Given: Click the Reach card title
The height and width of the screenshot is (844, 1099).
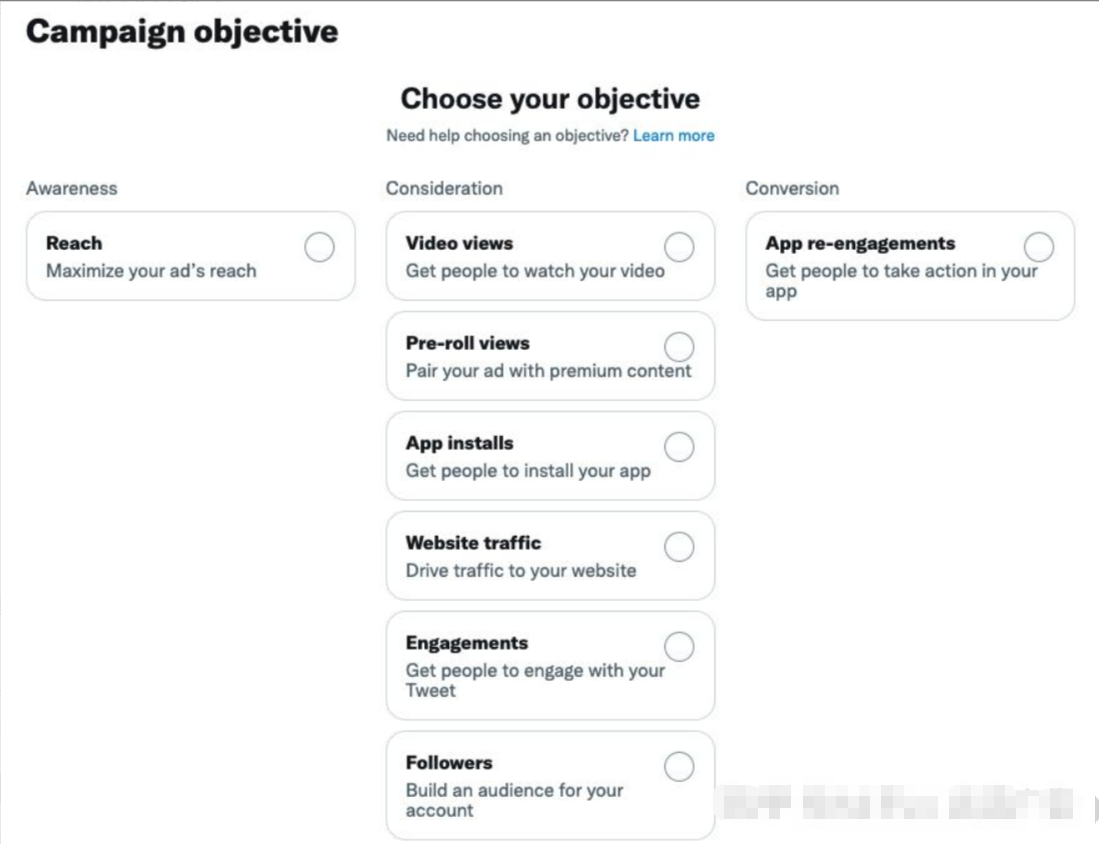Looking at the screenshot, I should click(x=74, y=243).
